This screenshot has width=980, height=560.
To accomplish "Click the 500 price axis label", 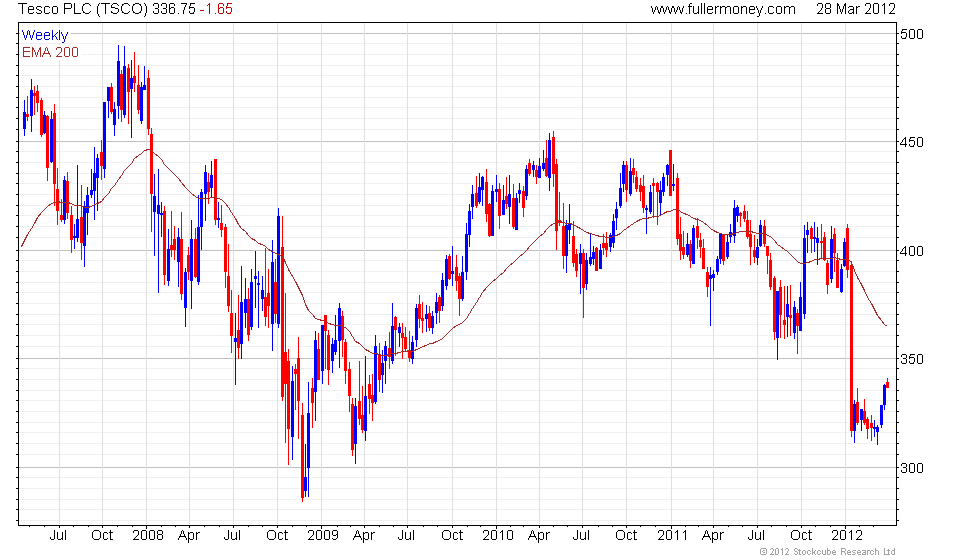I will pos(912,34).
